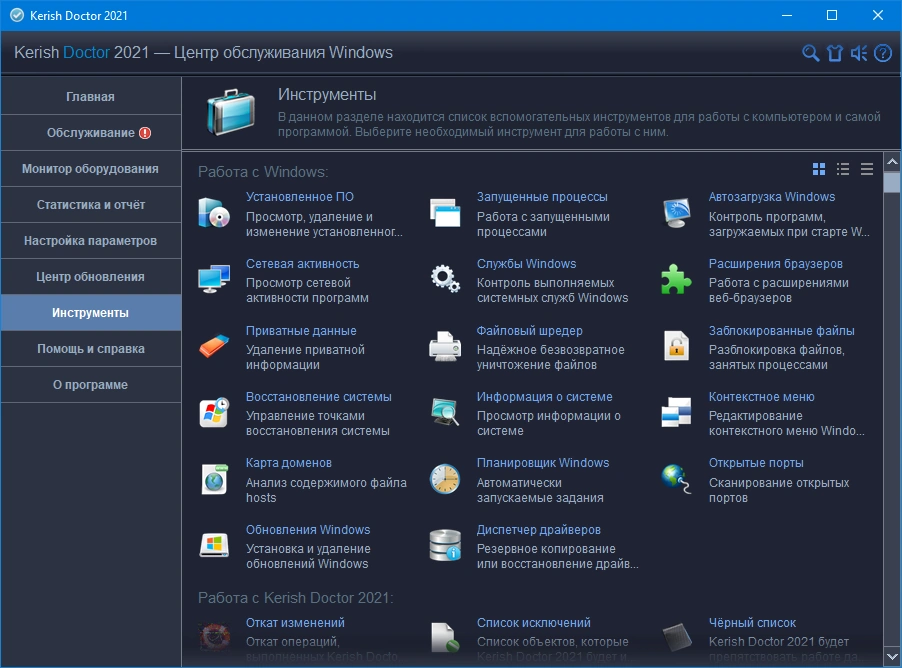Screen dimensions: 902x668
Task: Open the search magnifier icon in header
Action: click(811, 54)
